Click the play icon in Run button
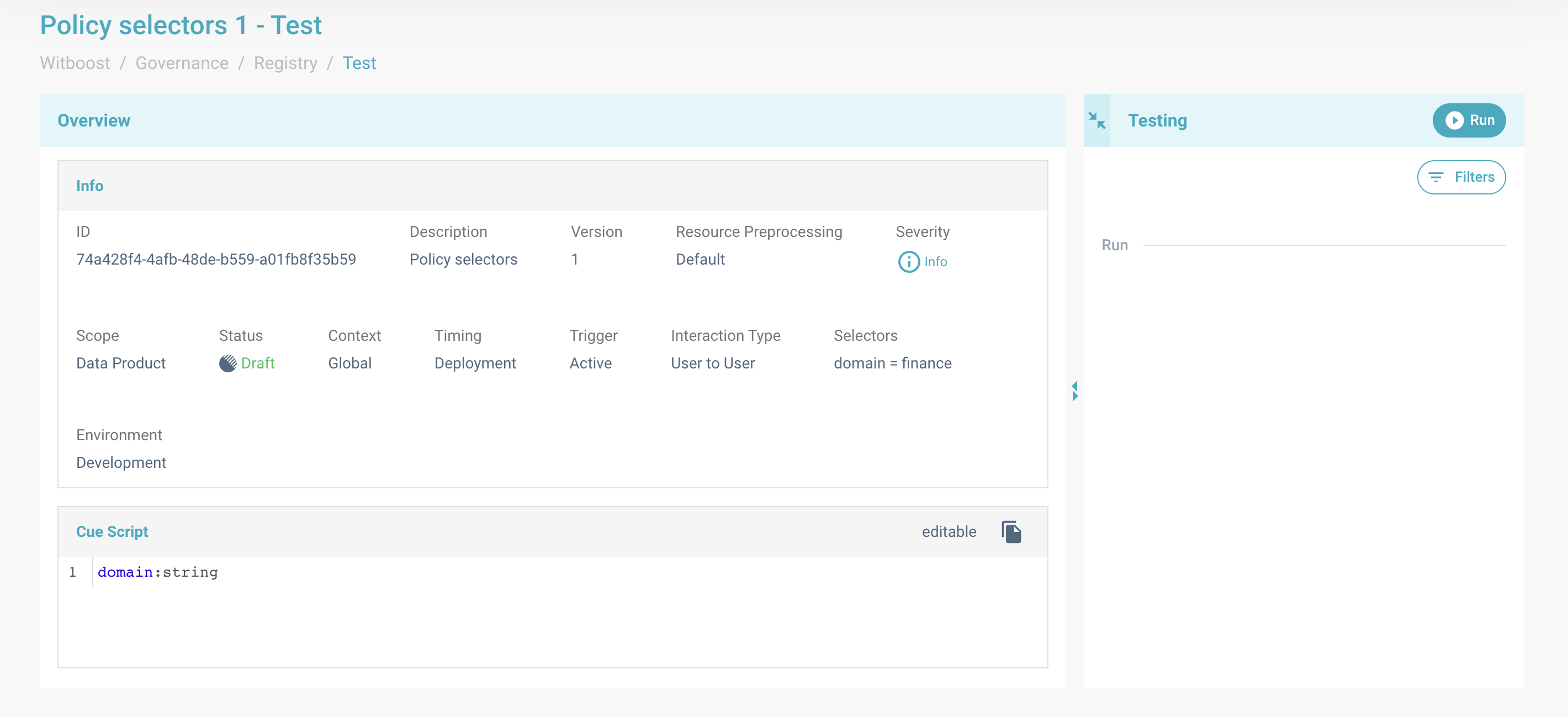Image resolution: width=1568 pixels, height=717 pixels. (x=1454, y=120)
